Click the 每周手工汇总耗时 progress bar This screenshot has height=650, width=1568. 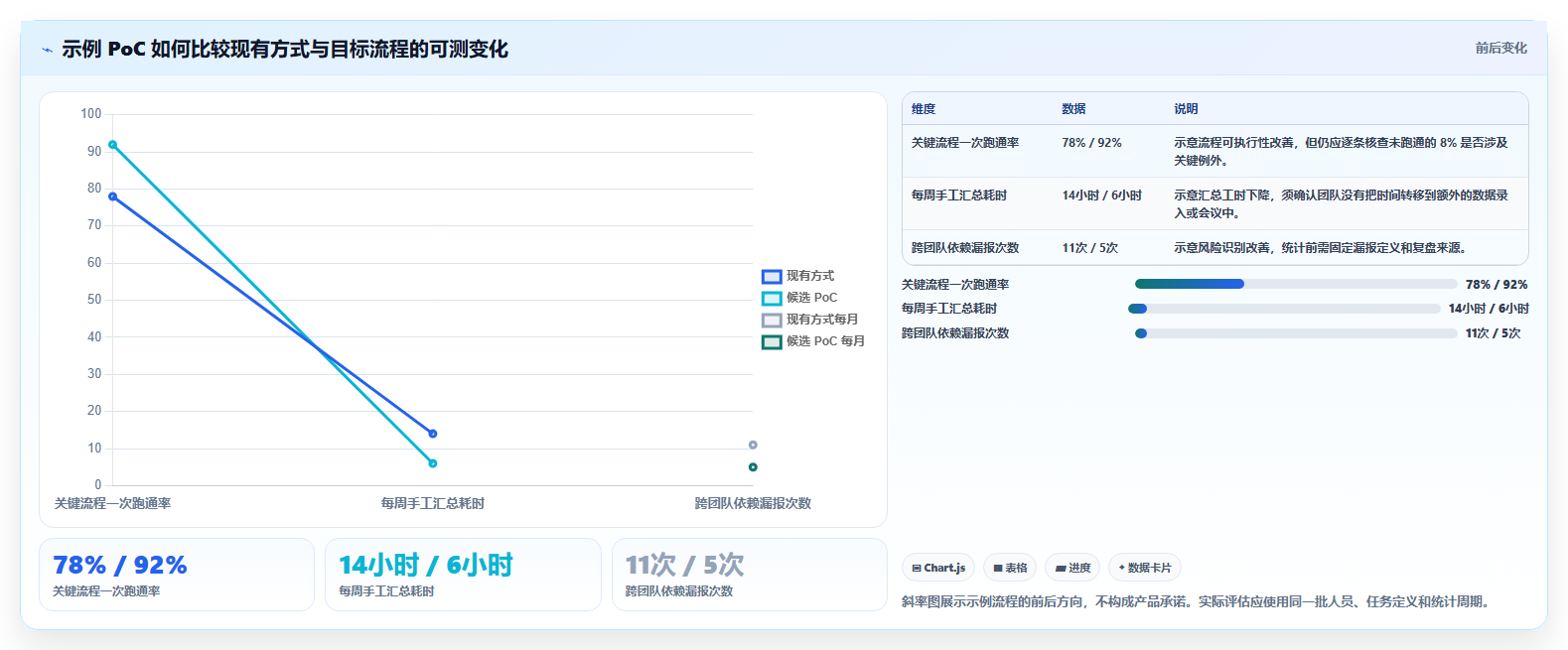click(x=1284, y=309)
